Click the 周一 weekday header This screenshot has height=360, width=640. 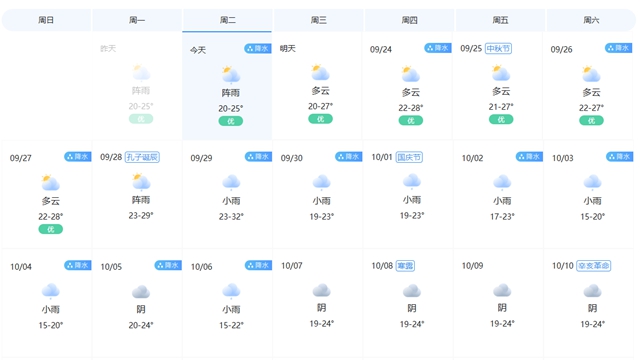click(137, 20)
